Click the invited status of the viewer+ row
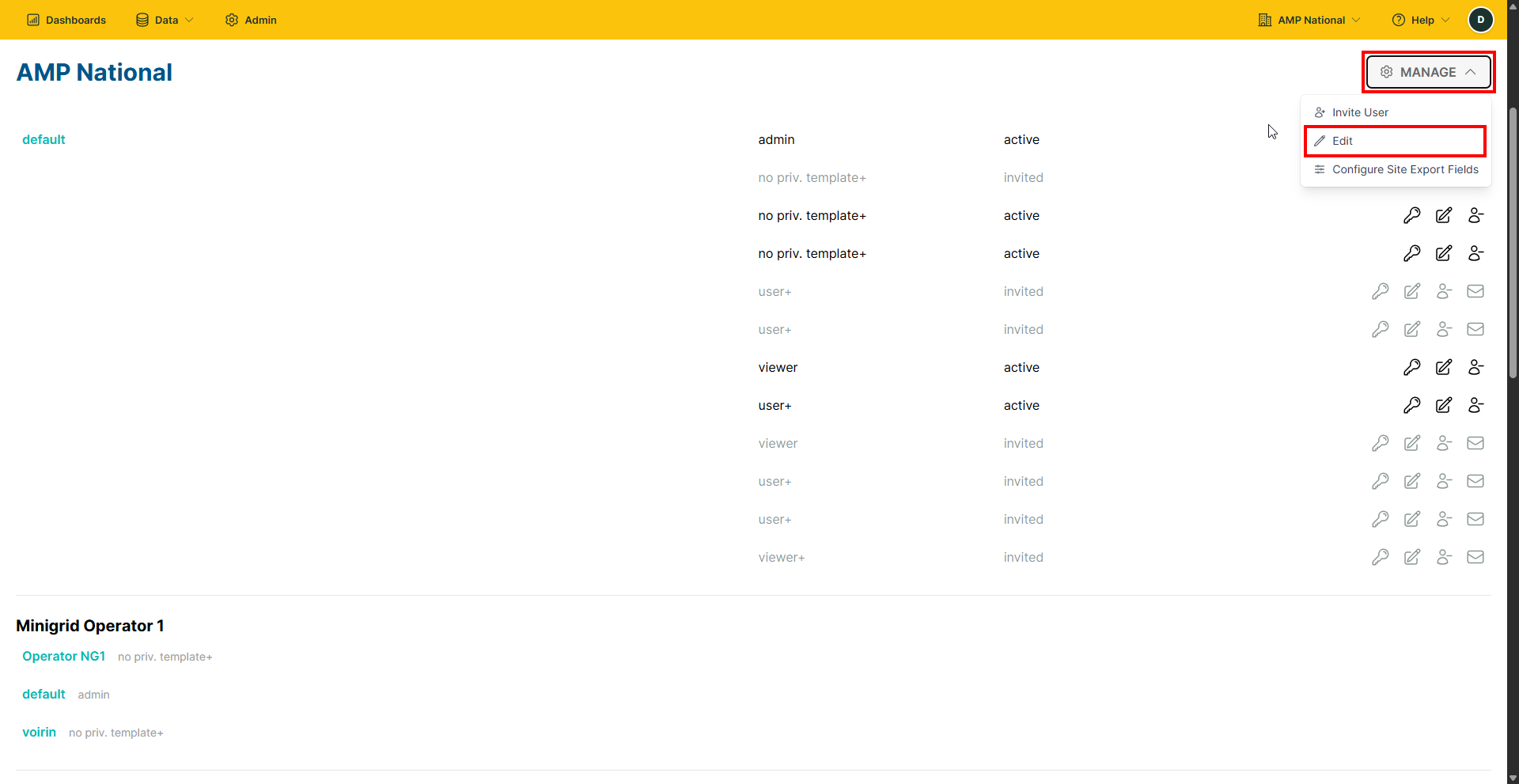The width and height of the screenshot is (1519, 784). [x=1023, y=557]
